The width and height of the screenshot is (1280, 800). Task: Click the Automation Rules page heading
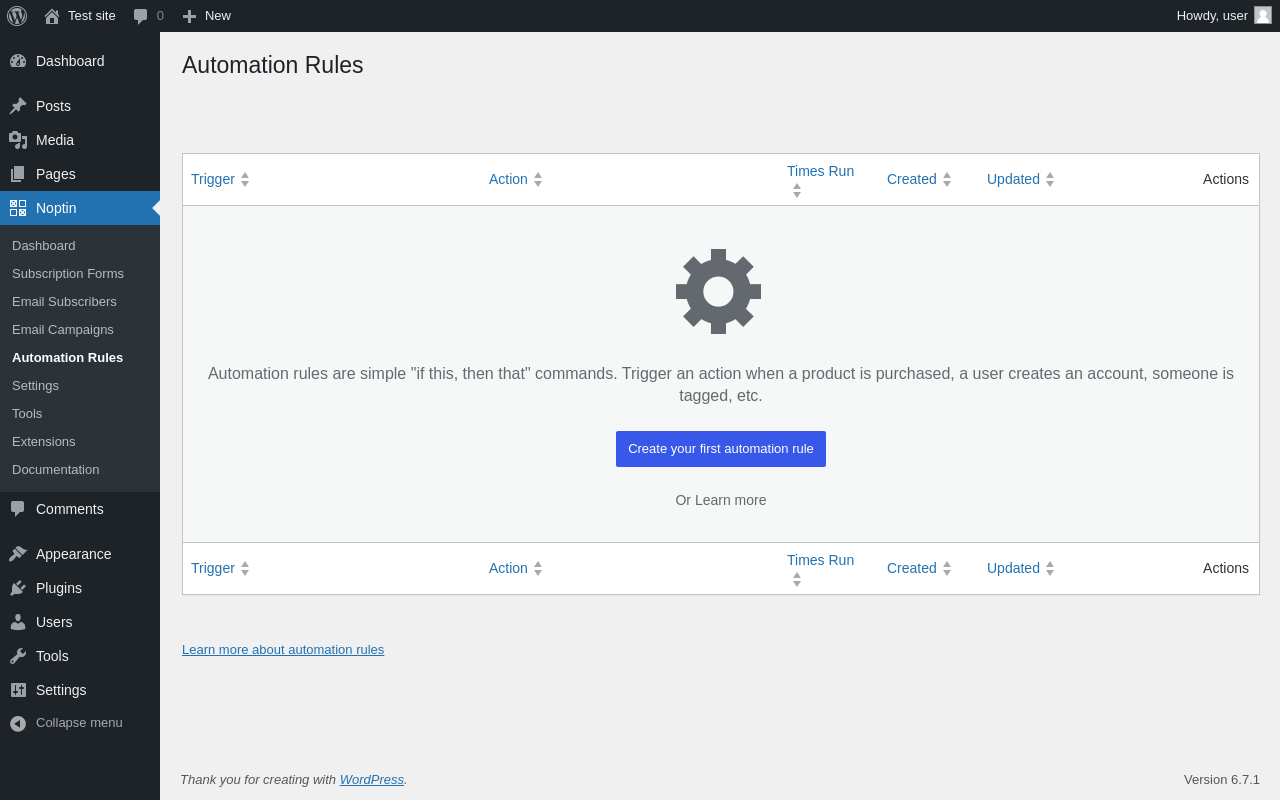(273, 65)
